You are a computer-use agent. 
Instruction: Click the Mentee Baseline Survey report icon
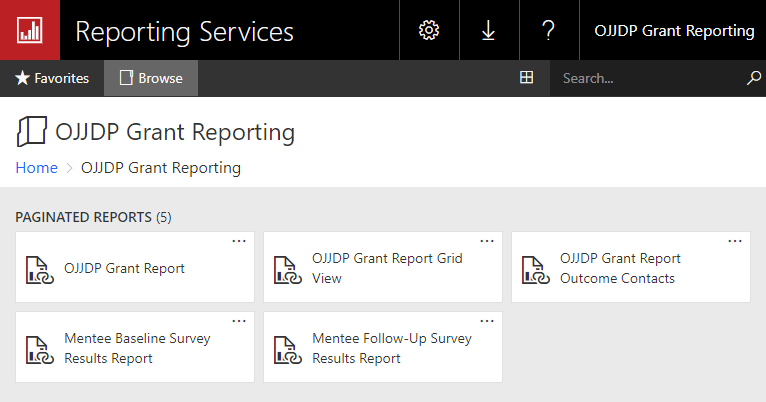click(x=40, y=350)
